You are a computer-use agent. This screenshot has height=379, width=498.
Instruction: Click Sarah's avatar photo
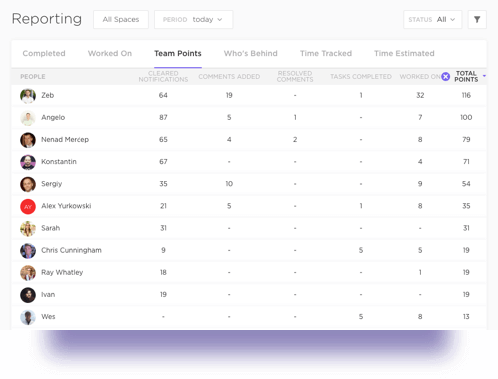[x=28, y=229]
